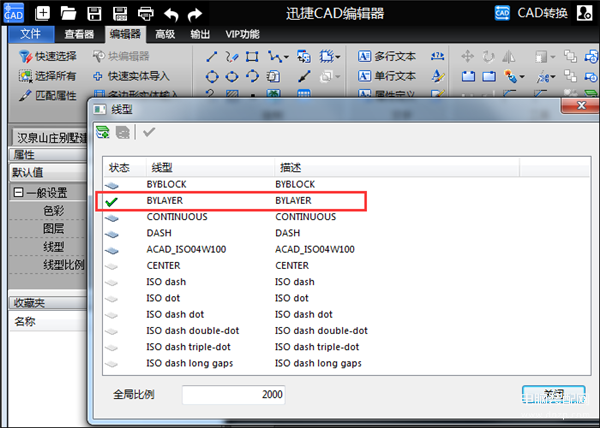Select the ISO dash dot linetype row

pos(346,314)
